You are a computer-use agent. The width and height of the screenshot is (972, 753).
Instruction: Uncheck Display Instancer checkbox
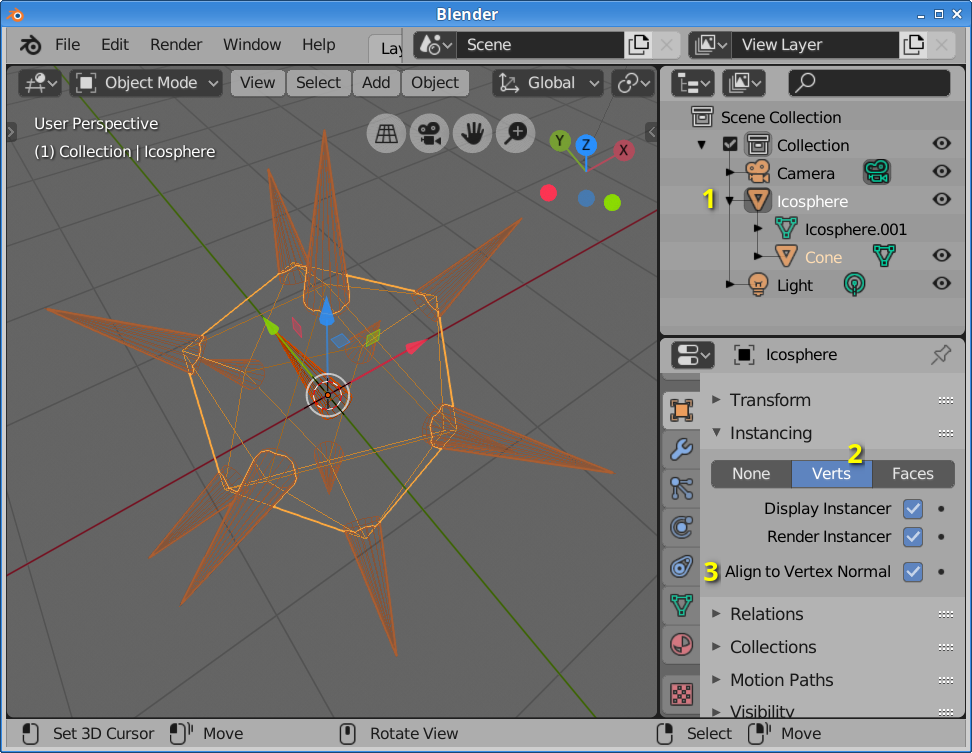pos(912,509)
